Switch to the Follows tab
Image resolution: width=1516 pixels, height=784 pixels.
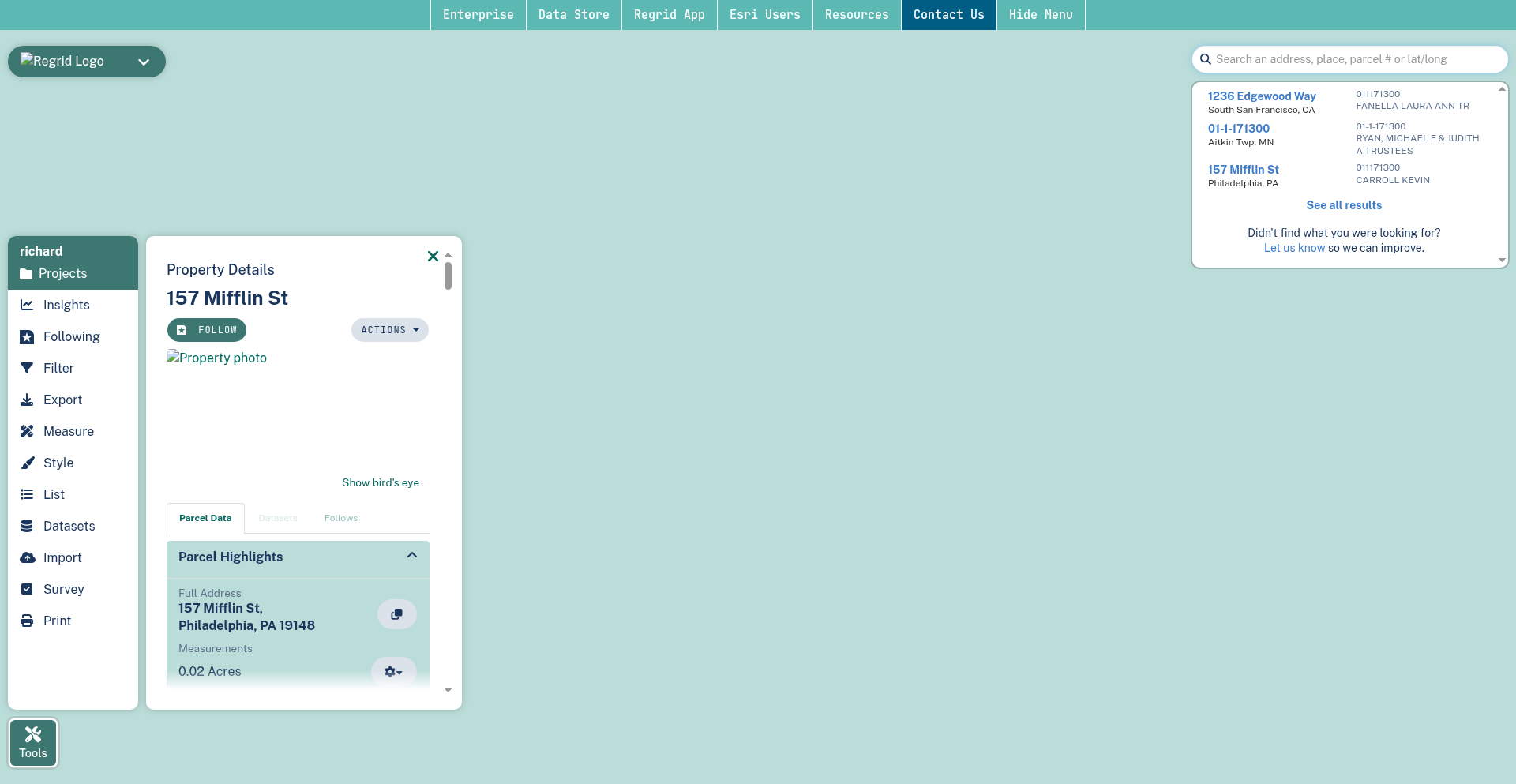pyautogui.click(x=340, y=518)
